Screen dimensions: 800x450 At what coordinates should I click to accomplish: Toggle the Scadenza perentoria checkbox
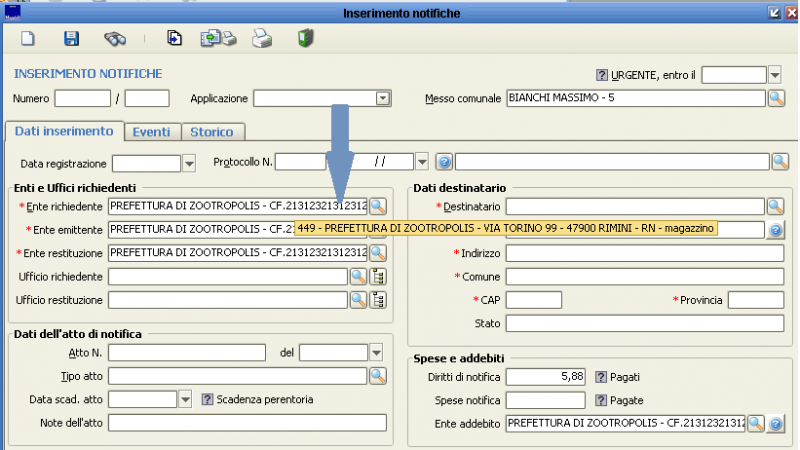(x=208, y=399)
